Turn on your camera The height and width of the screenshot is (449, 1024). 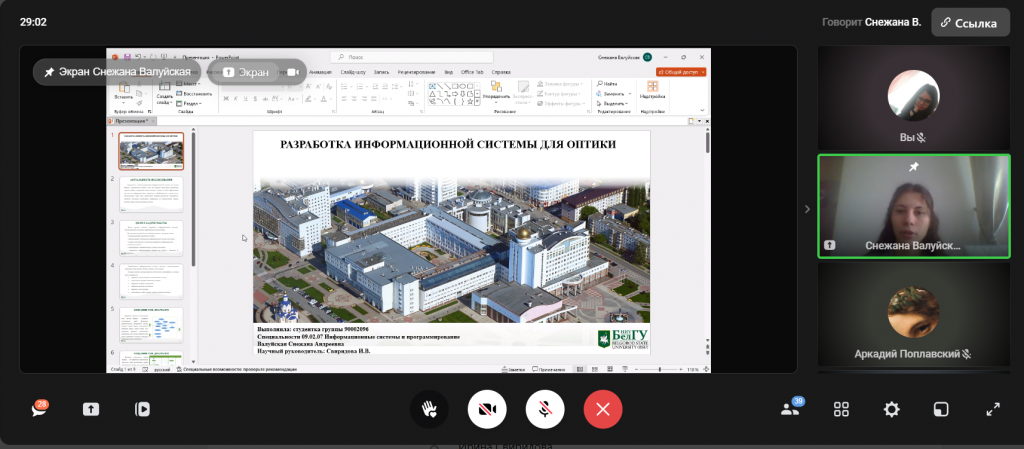point(487,409)
